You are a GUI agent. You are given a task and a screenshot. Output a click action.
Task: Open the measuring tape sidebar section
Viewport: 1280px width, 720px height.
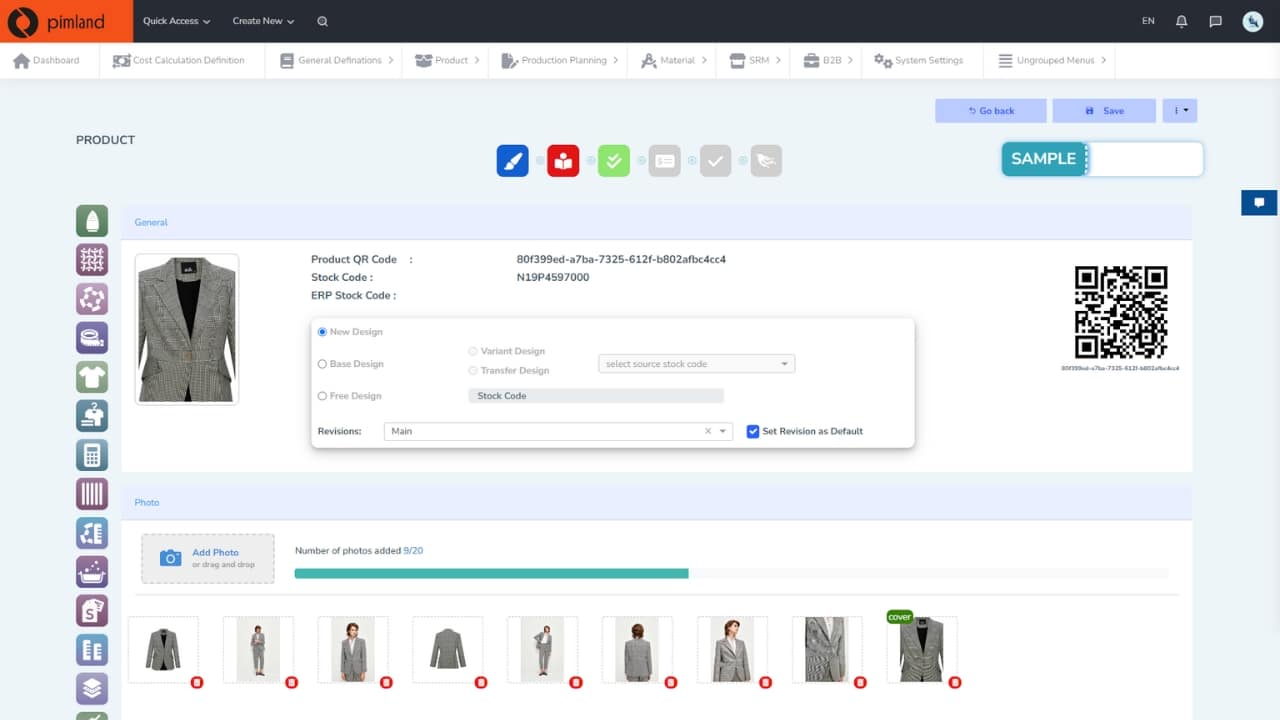tap(92, 338)
